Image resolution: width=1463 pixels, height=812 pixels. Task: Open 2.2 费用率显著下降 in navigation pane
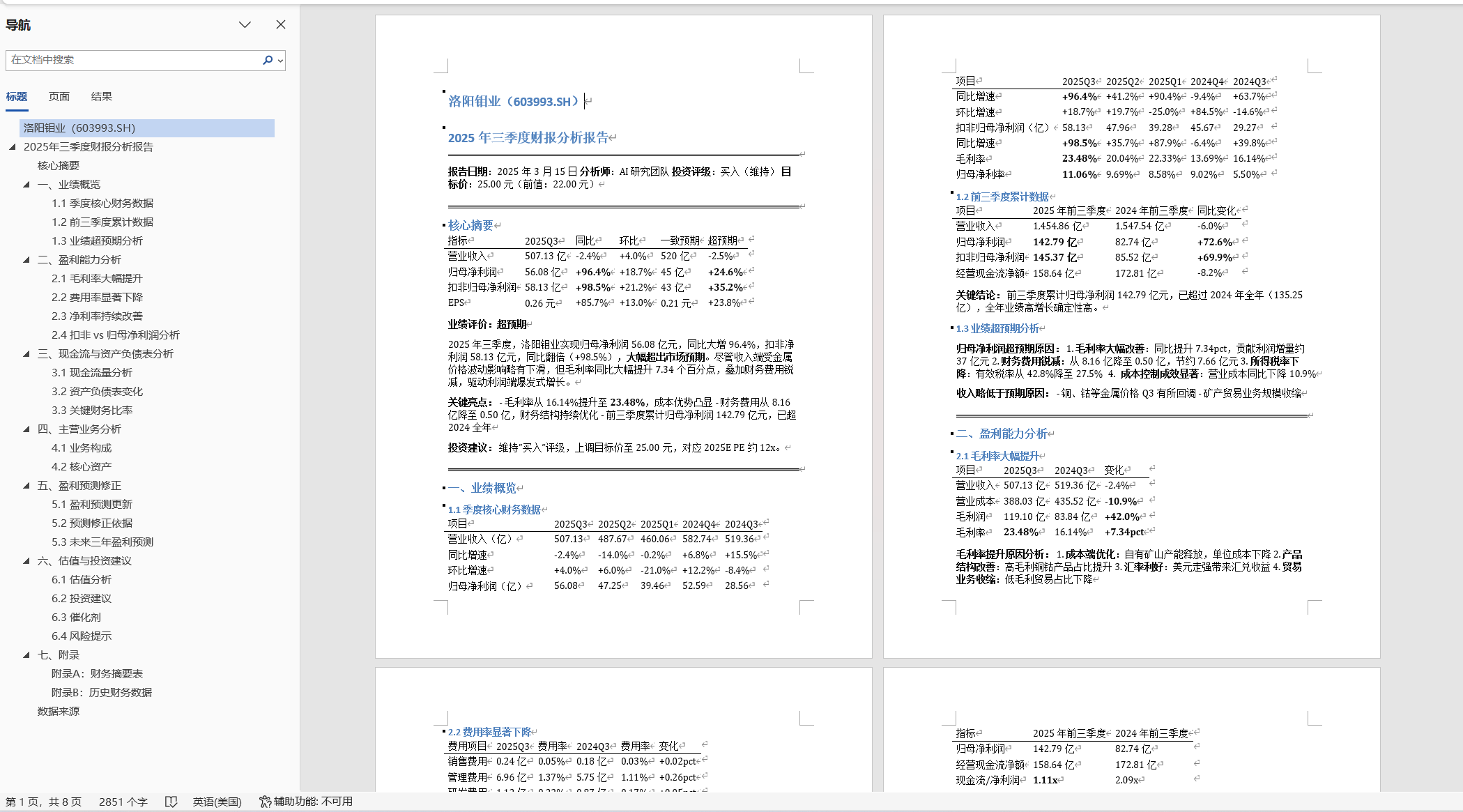coord(97,297)
